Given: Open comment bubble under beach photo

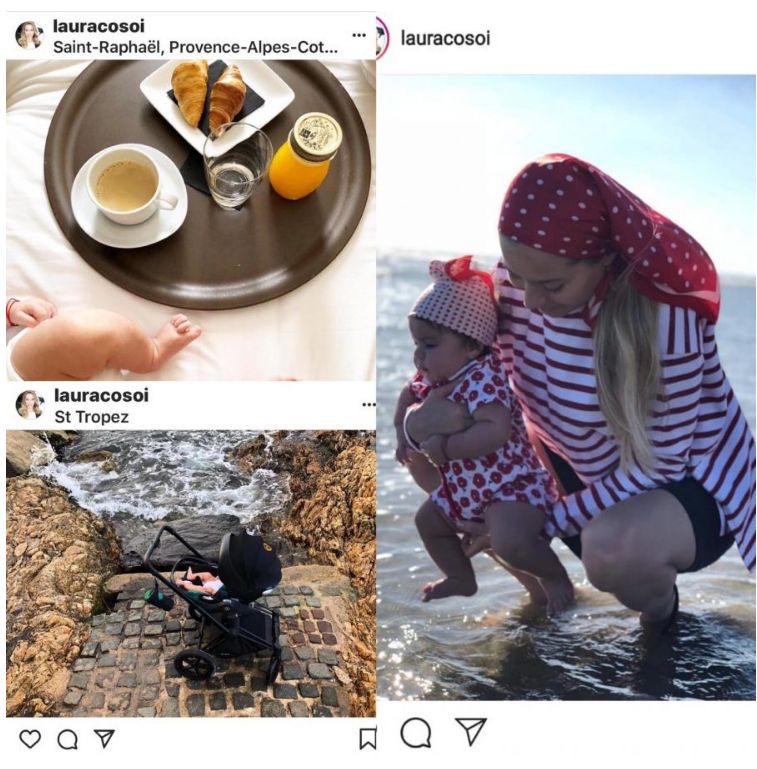Looking at the screenshot, I should (416, 733).
